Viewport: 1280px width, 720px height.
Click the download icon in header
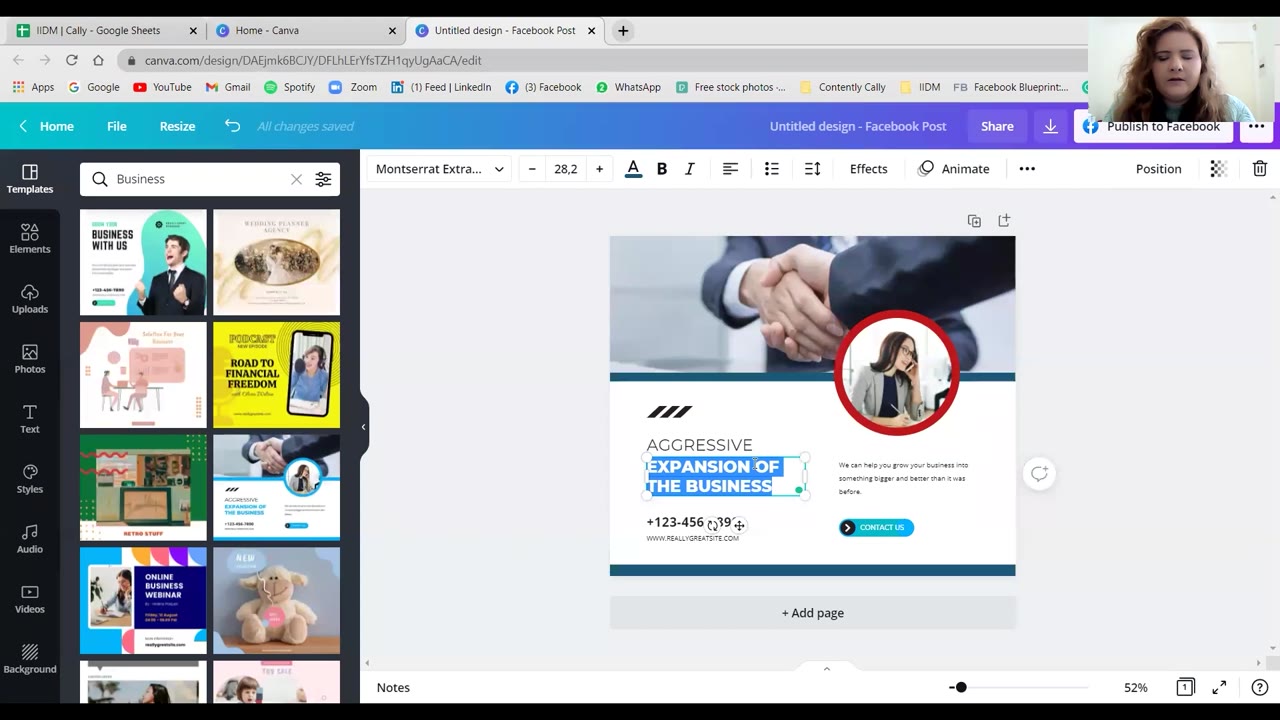[x=1050, y=126]
